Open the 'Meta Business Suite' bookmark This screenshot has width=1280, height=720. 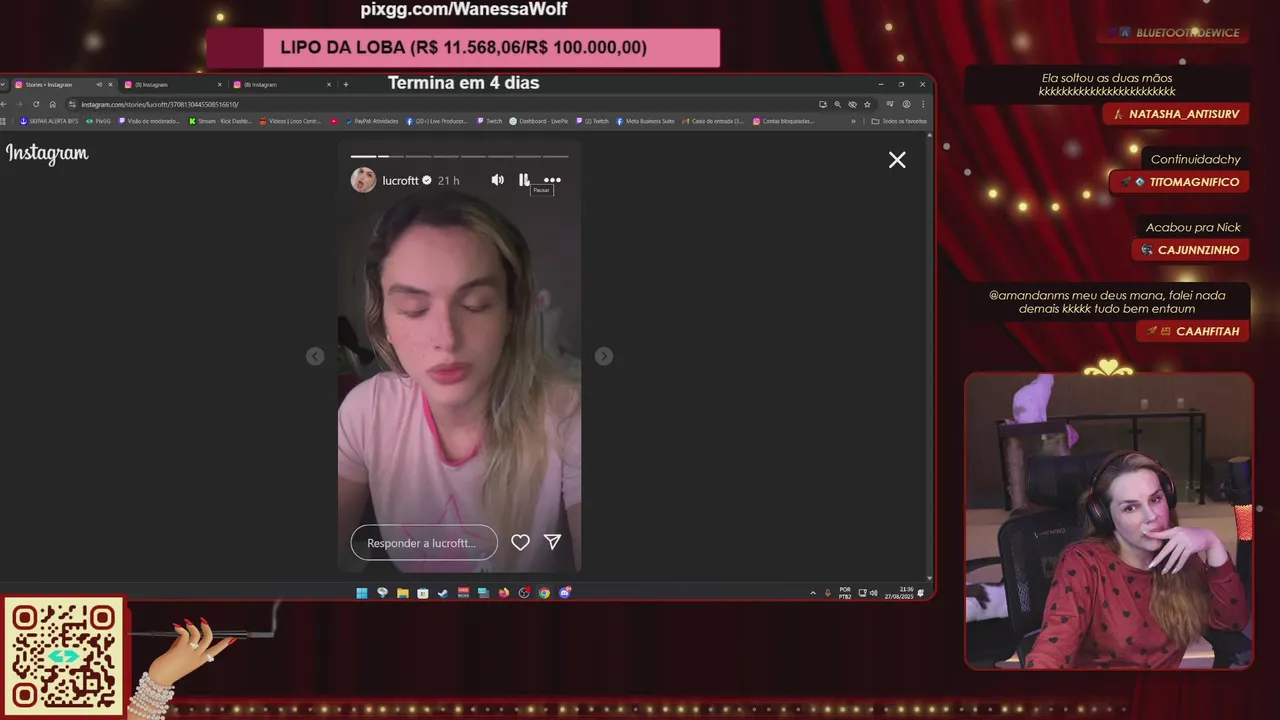click(646, 121)
